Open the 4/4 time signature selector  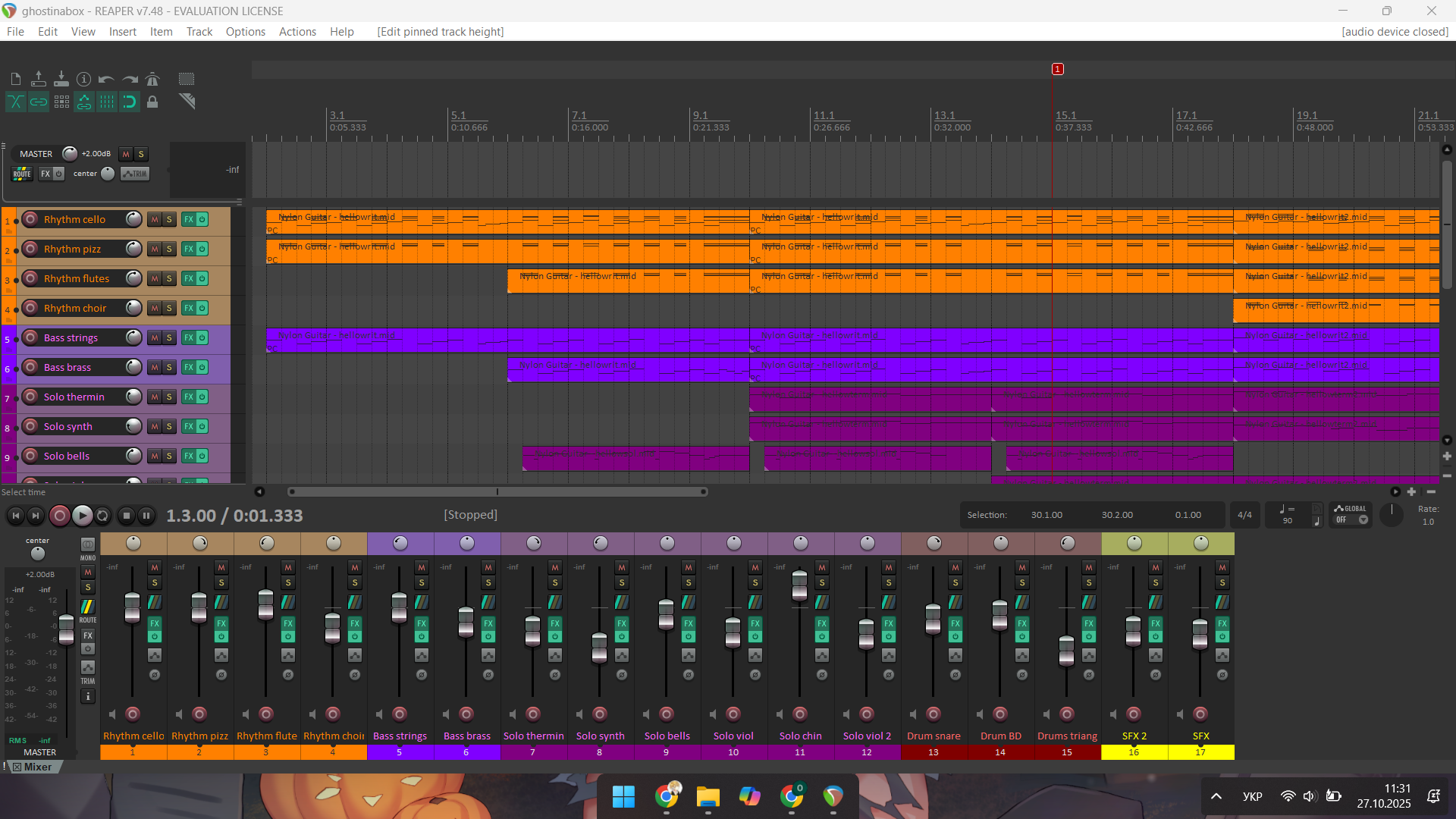1244,515
